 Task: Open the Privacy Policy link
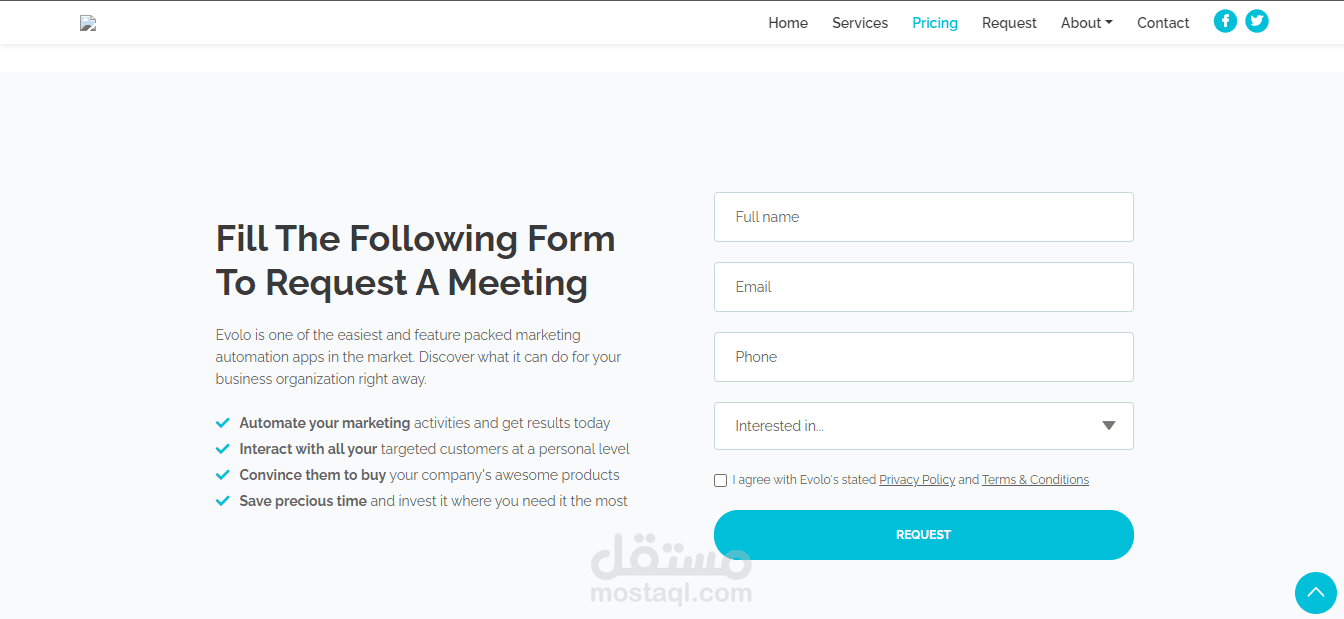coord(917,480)
